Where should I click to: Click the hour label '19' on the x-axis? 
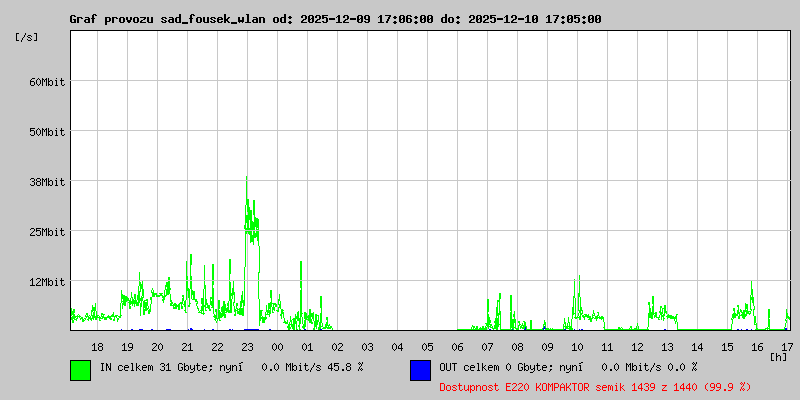[x=128, y=347]
